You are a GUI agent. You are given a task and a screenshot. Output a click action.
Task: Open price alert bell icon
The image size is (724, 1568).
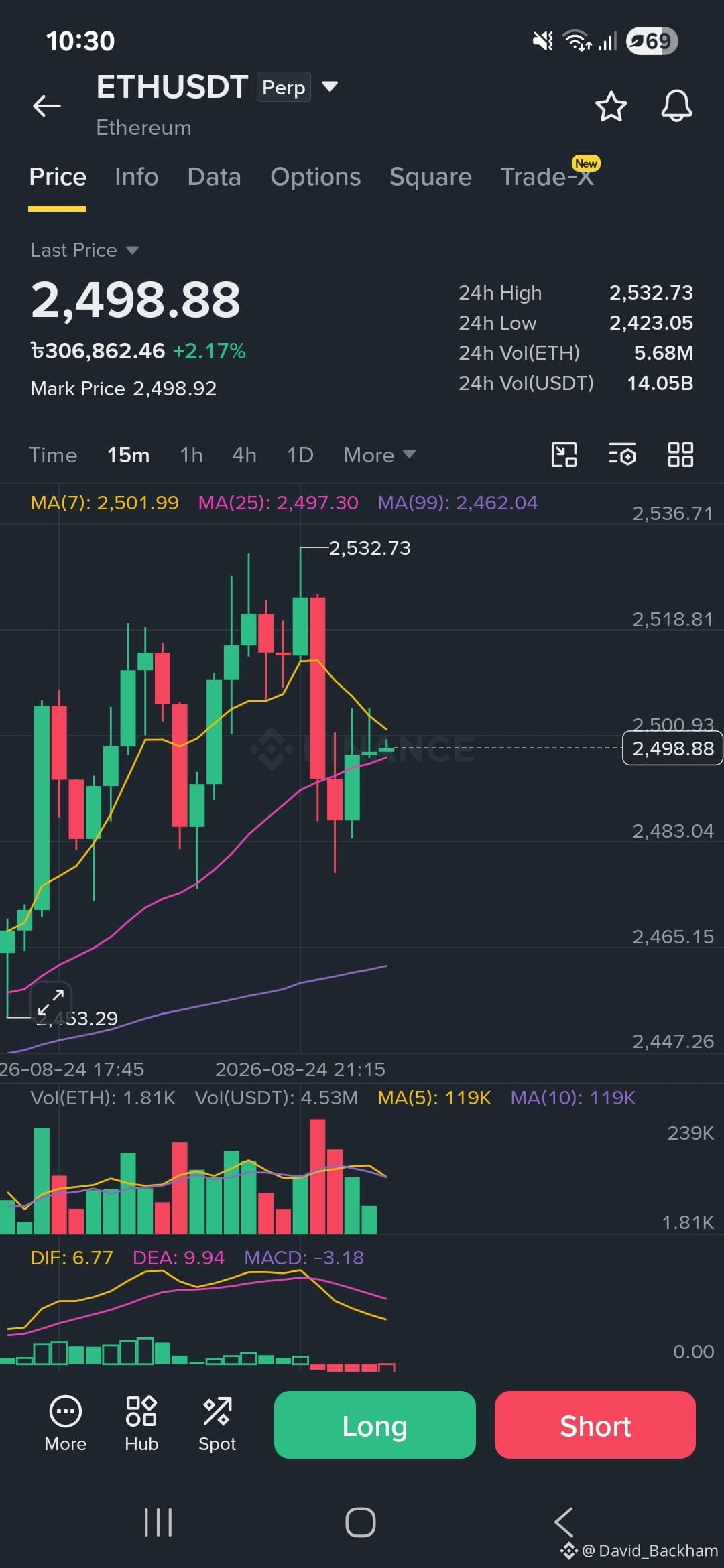tap(676, 106)
